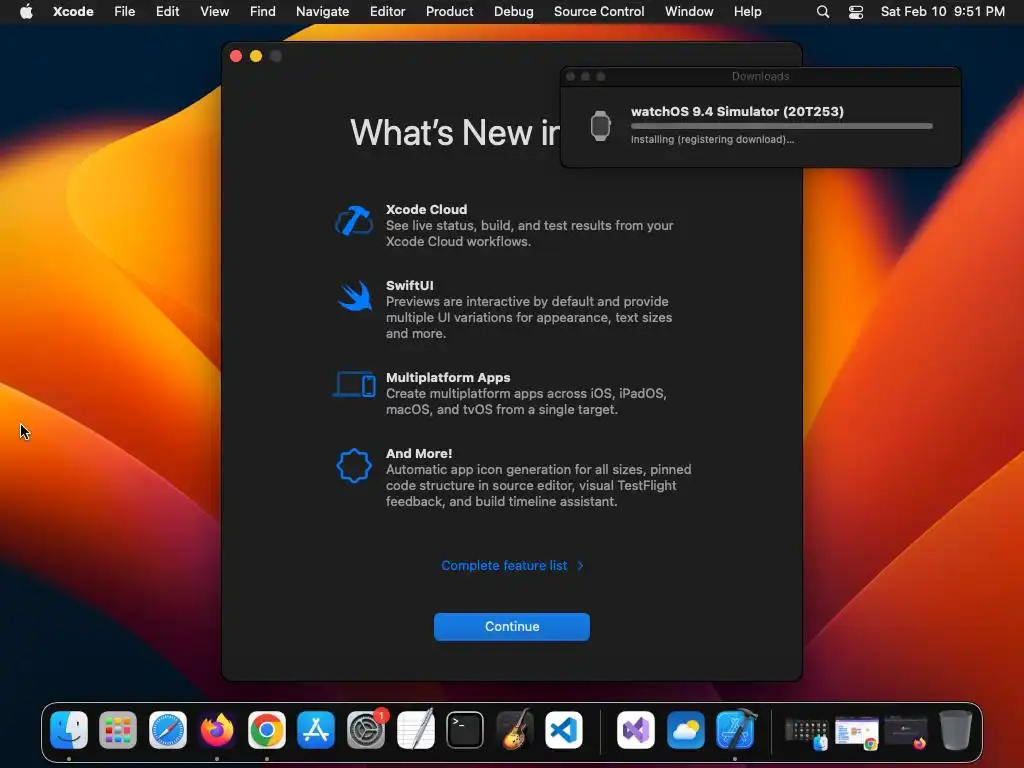Click watchOS 9.4 Simulator (20T253) title
The image size is (1024, 768).
tap(737, 111)
